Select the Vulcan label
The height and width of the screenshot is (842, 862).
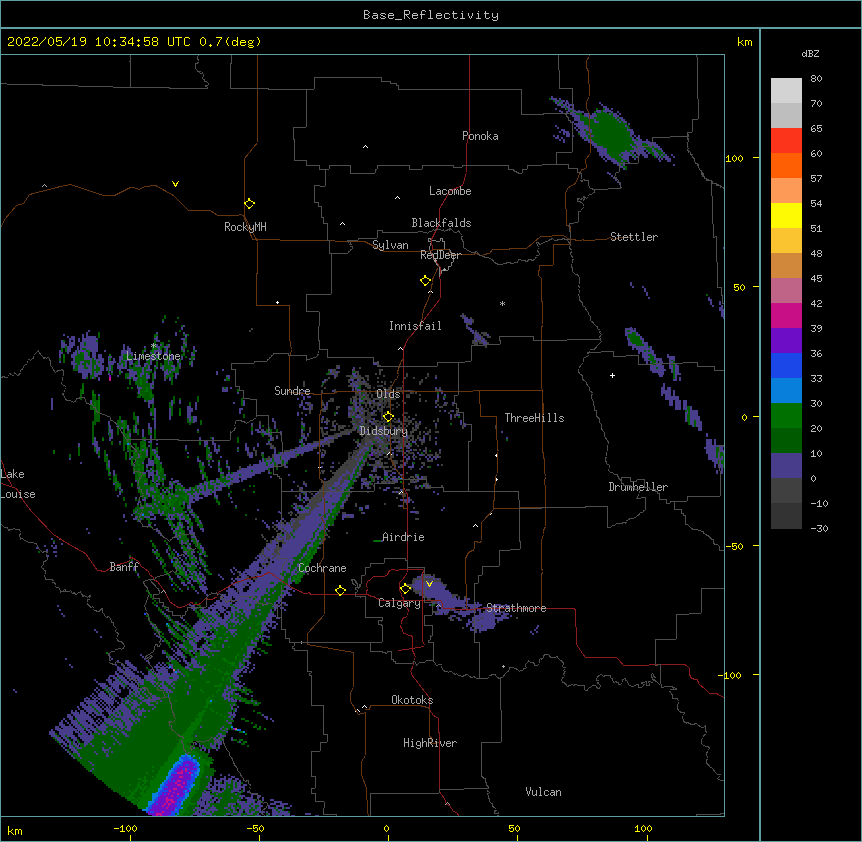543,792
